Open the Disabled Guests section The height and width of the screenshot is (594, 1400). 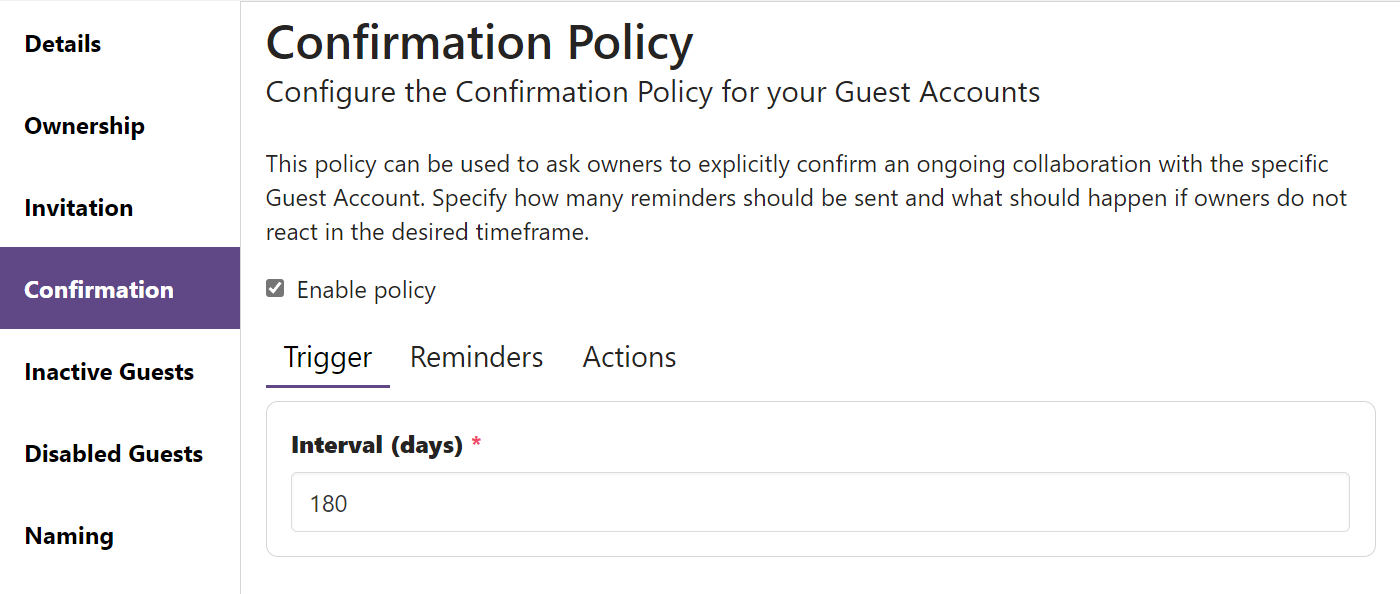113,453
